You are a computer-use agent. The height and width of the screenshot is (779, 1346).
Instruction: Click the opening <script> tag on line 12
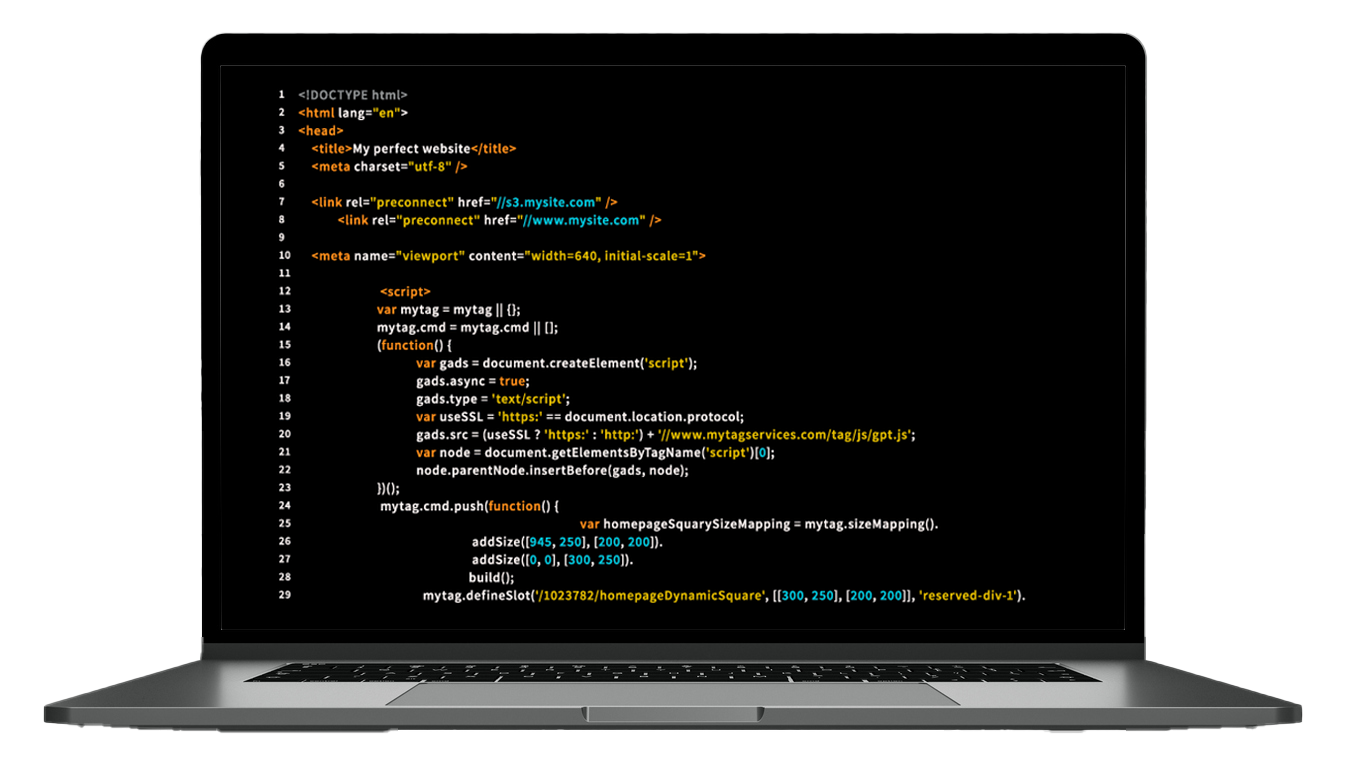405,292
